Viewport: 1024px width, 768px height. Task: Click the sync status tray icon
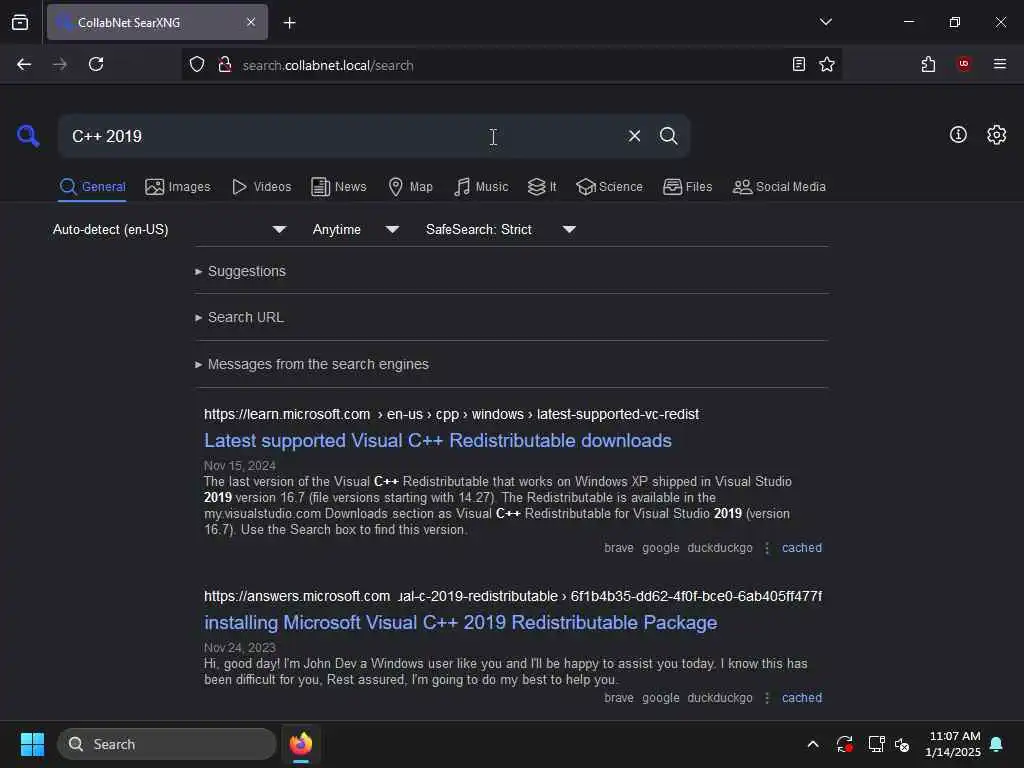coord(844,744)
